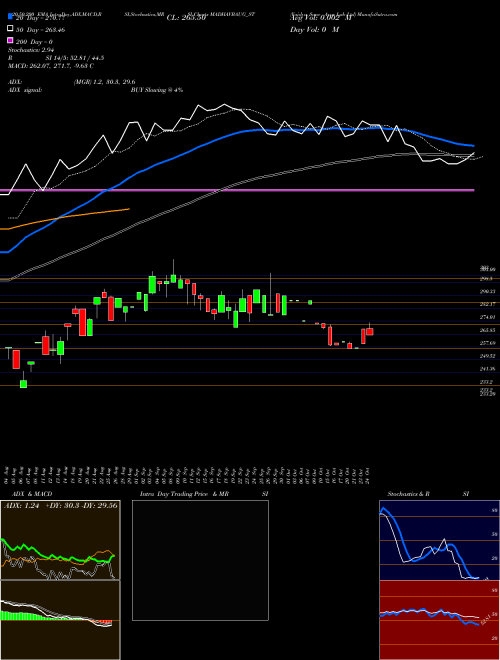500x660 pixels.
Task: Click the 241.36 price axis label
Action: click(x=487, y=369)
